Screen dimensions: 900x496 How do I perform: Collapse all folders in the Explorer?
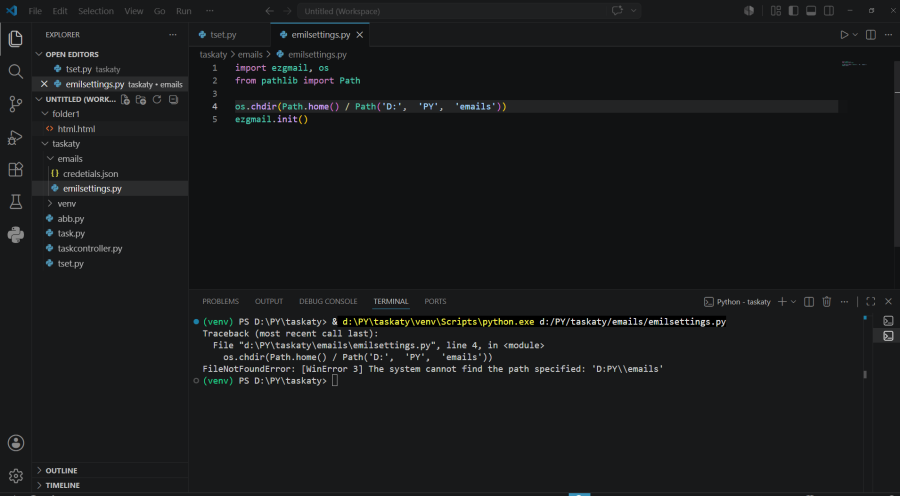coord(173,99)
